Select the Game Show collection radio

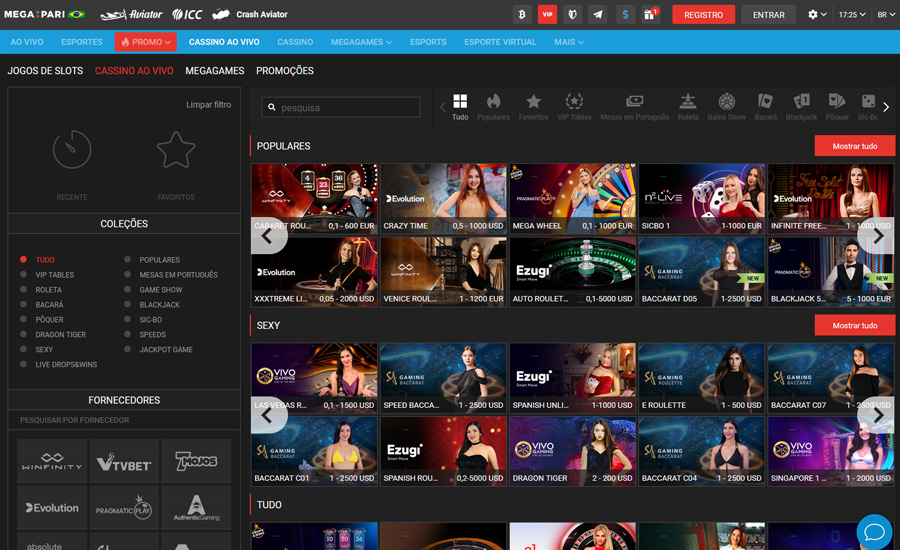127,289
